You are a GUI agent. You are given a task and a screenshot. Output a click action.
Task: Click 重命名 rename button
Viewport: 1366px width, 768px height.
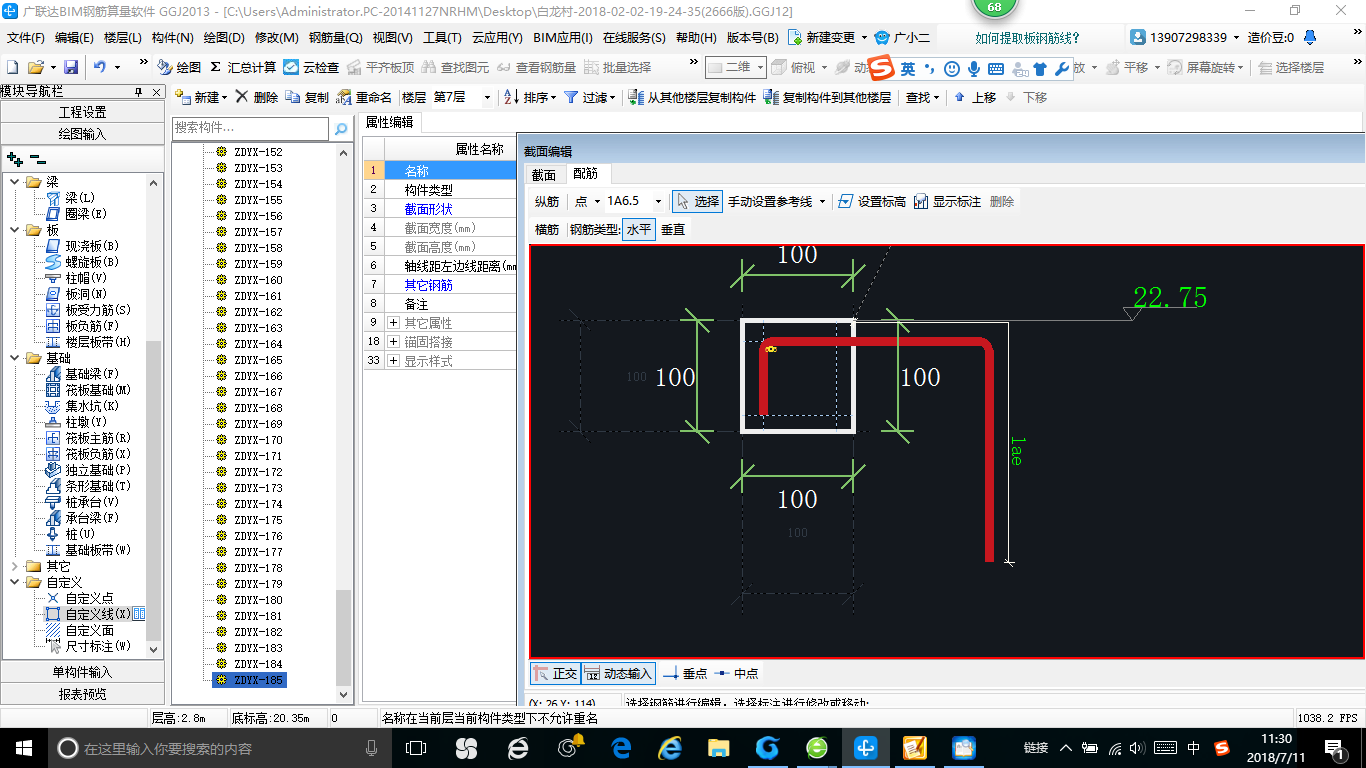click(x=365, y=97)
